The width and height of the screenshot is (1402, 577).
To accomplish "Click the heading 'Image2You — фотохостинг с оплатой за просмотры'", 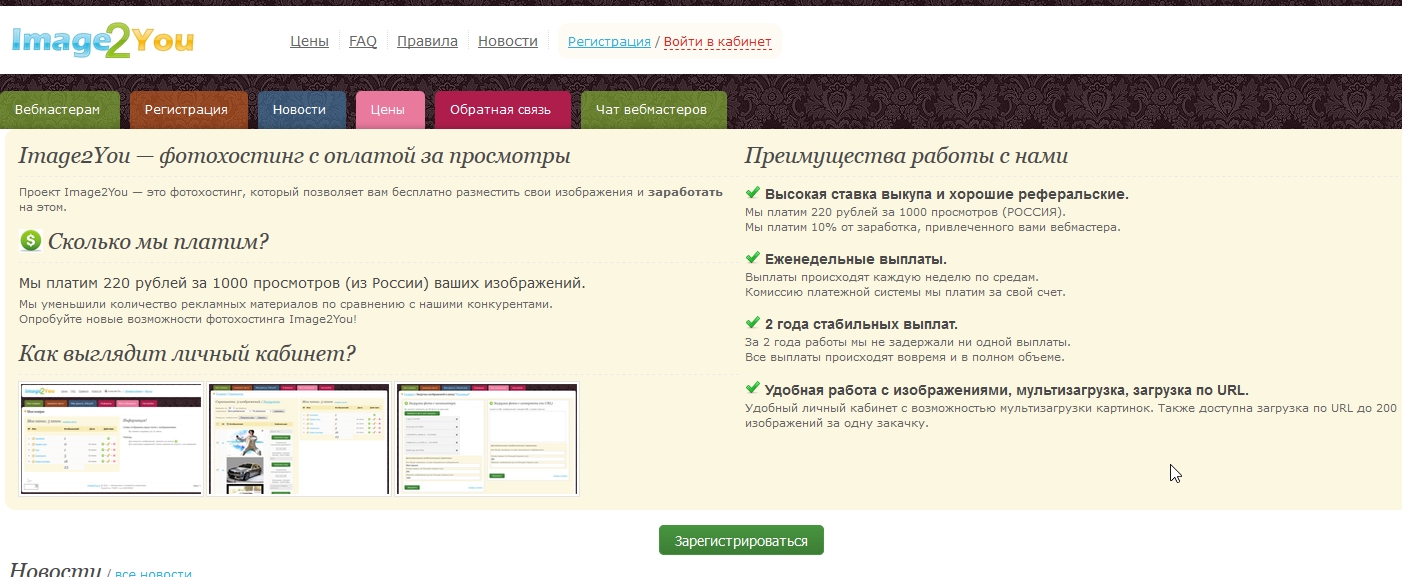I will 295,156.
